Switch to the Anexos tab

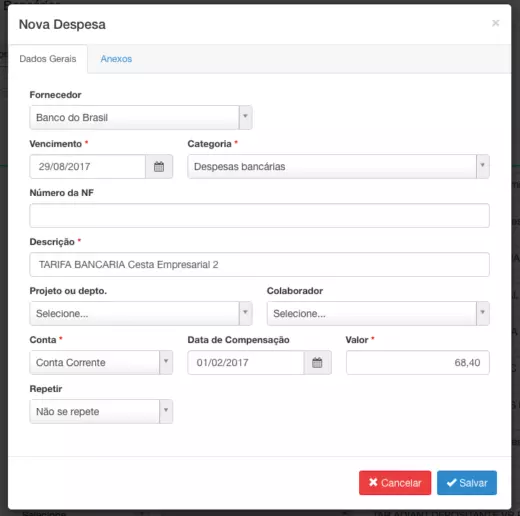pyautogui.click(x=116, y=59)
